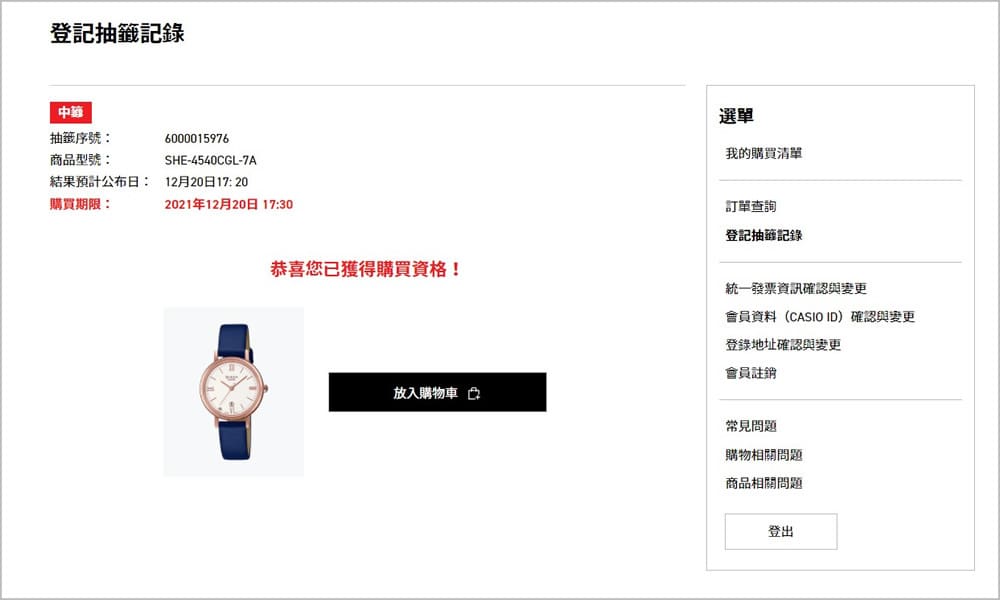Click the model number SHE-4540CGL-7A

click(210, 160)
